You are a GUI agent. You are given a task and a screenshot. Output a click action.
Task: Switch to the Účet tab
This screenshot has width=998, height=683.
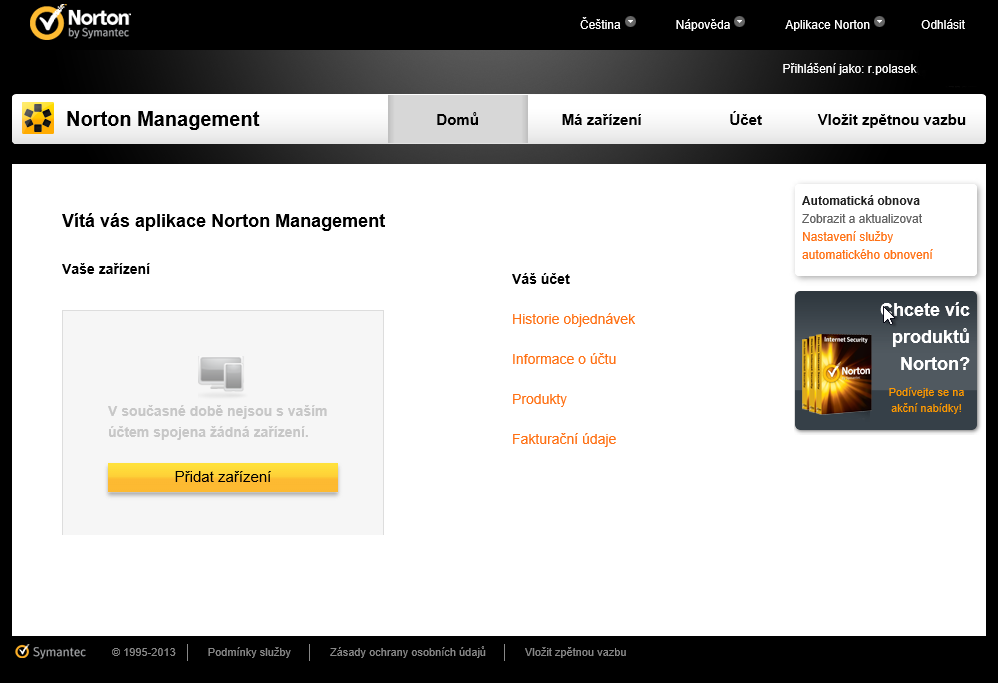pyautogui.click(x=745, y=120)
